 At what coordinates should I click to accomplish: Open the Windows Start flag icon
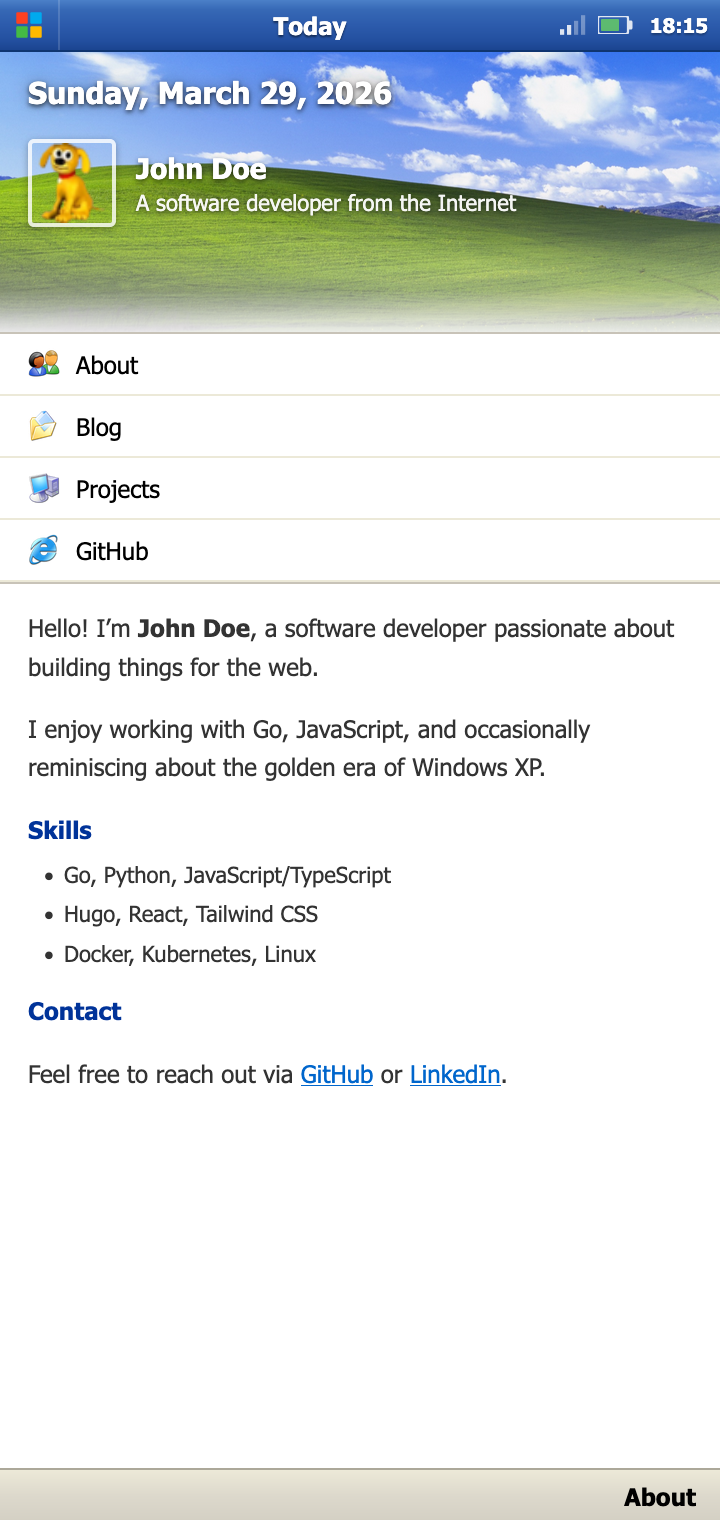29,25
